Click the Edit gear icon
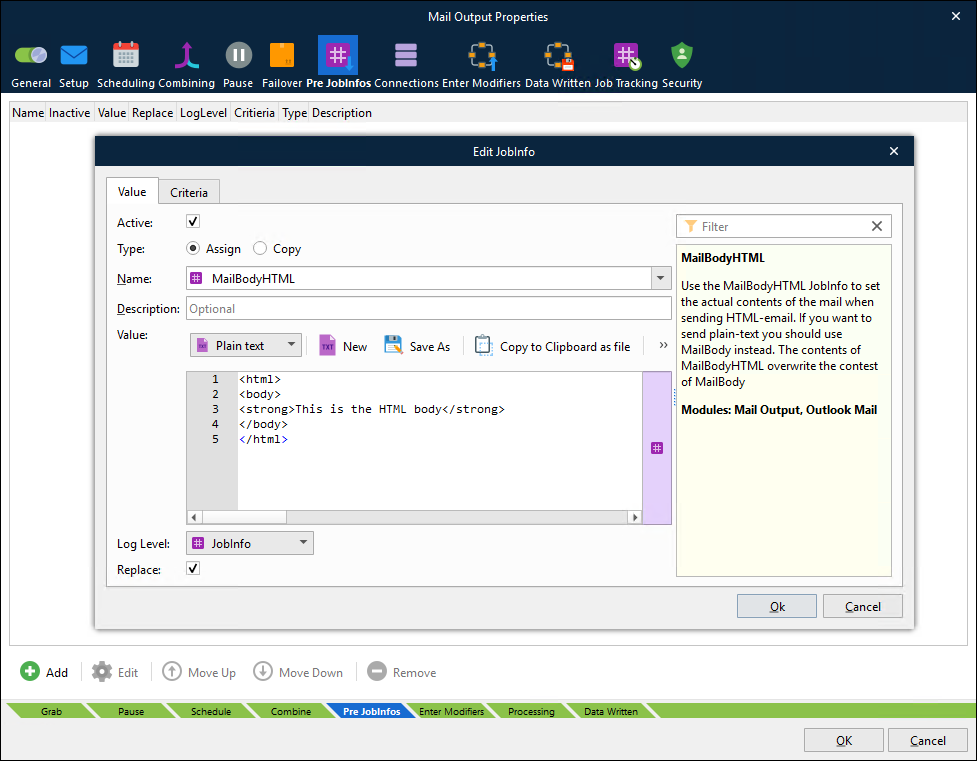 102,672
